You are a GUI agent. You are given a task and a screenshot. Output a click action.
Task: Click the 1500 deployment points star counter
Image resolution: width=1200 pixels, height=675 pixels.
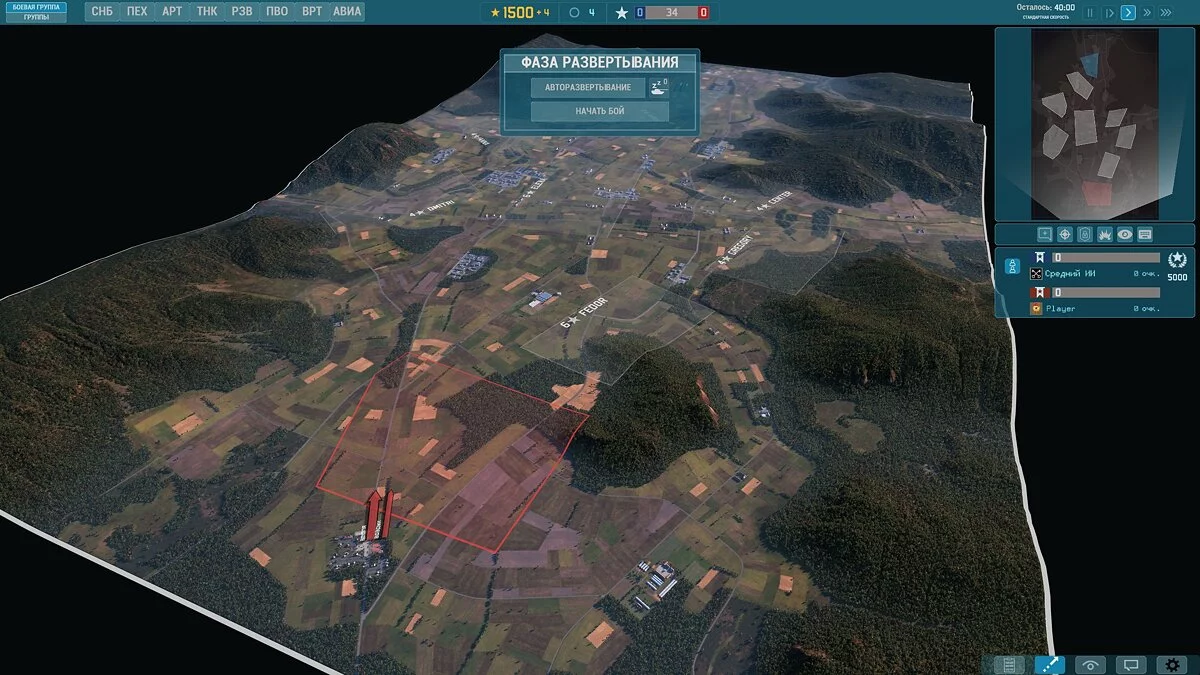[x=519, y=12]
